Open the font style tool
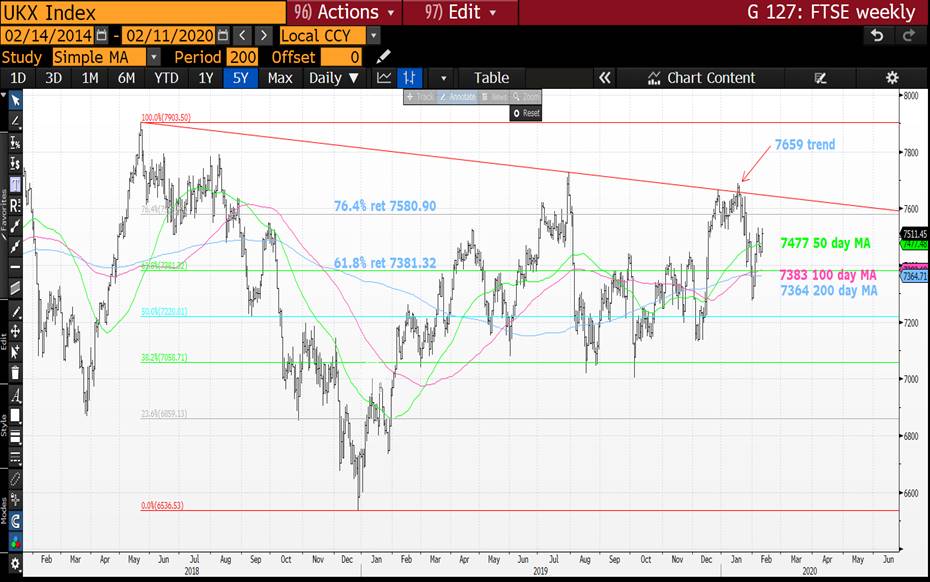Screen dimensions: 930x582 [x=15, y=395]
